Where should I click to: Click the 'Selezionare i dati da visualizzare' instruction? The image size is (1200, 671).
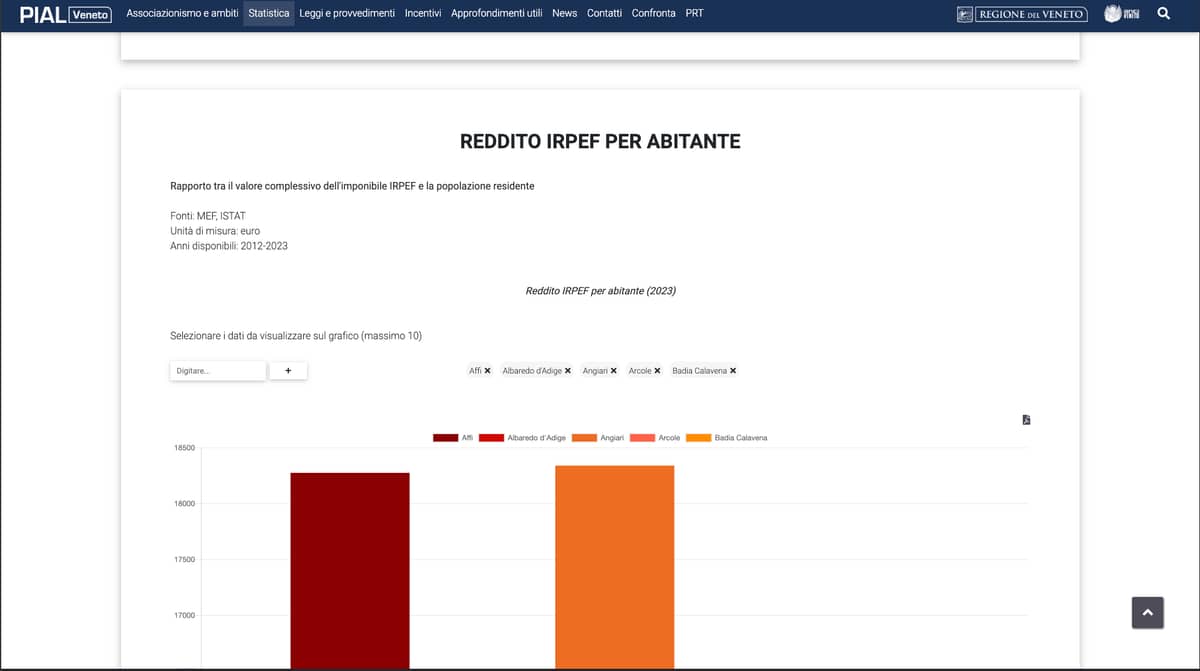click(296, 336)
